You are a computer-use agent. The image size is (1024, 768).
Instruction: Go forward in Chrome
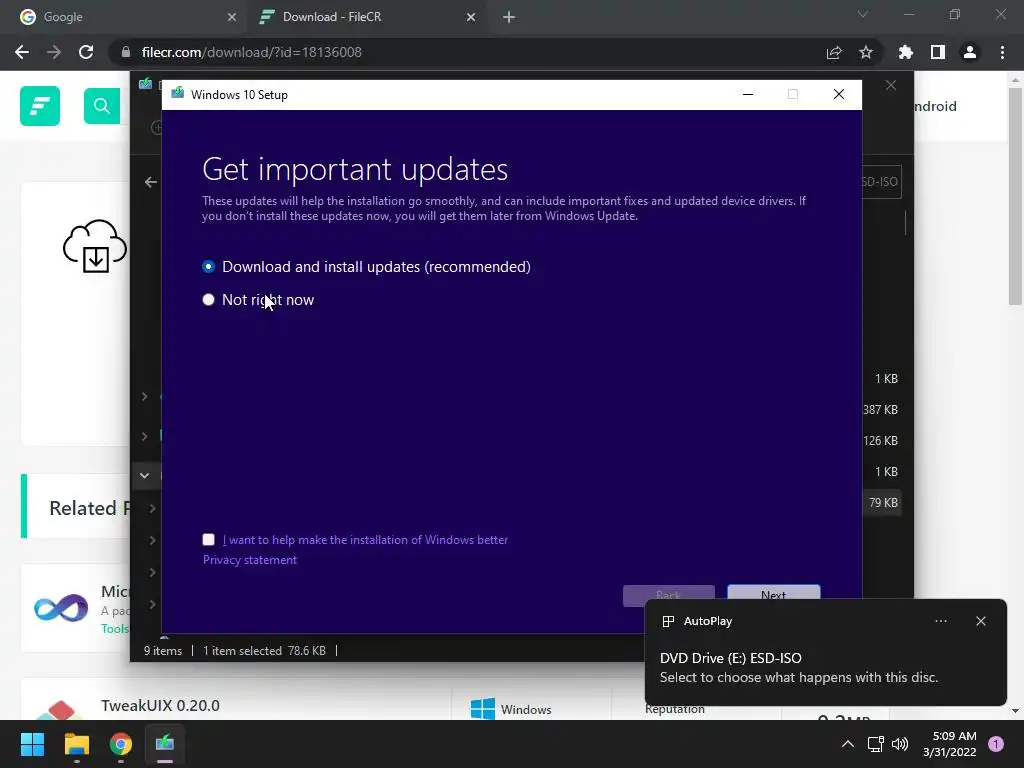54,52
